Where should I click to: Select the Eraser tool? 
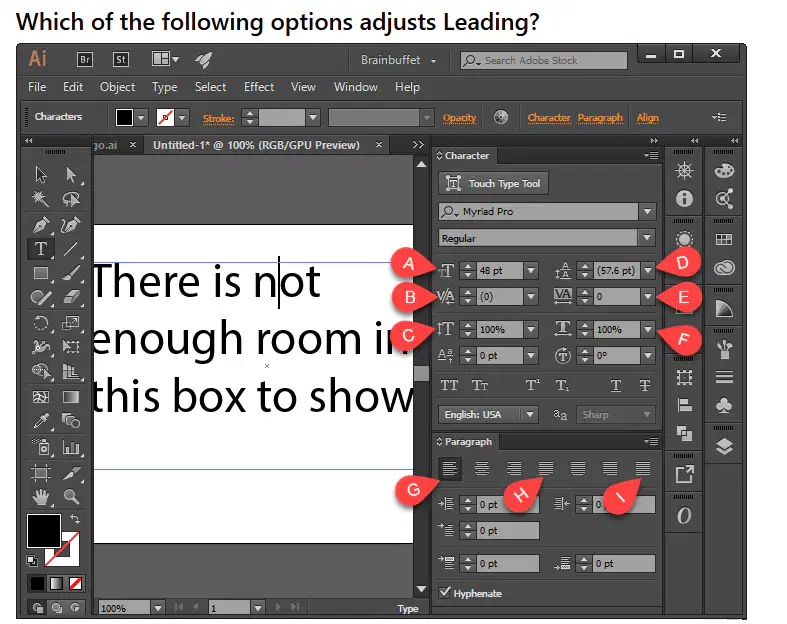coord(71,298)
